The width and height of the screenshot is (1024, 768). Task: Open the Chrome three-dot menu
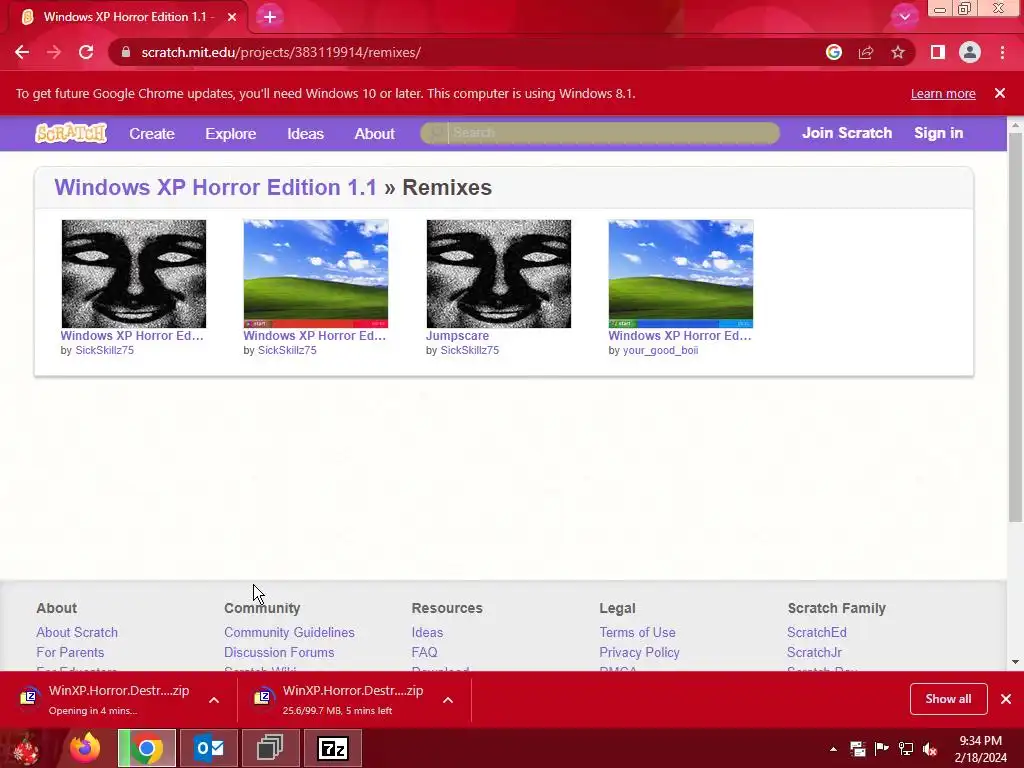(1002, 52)
